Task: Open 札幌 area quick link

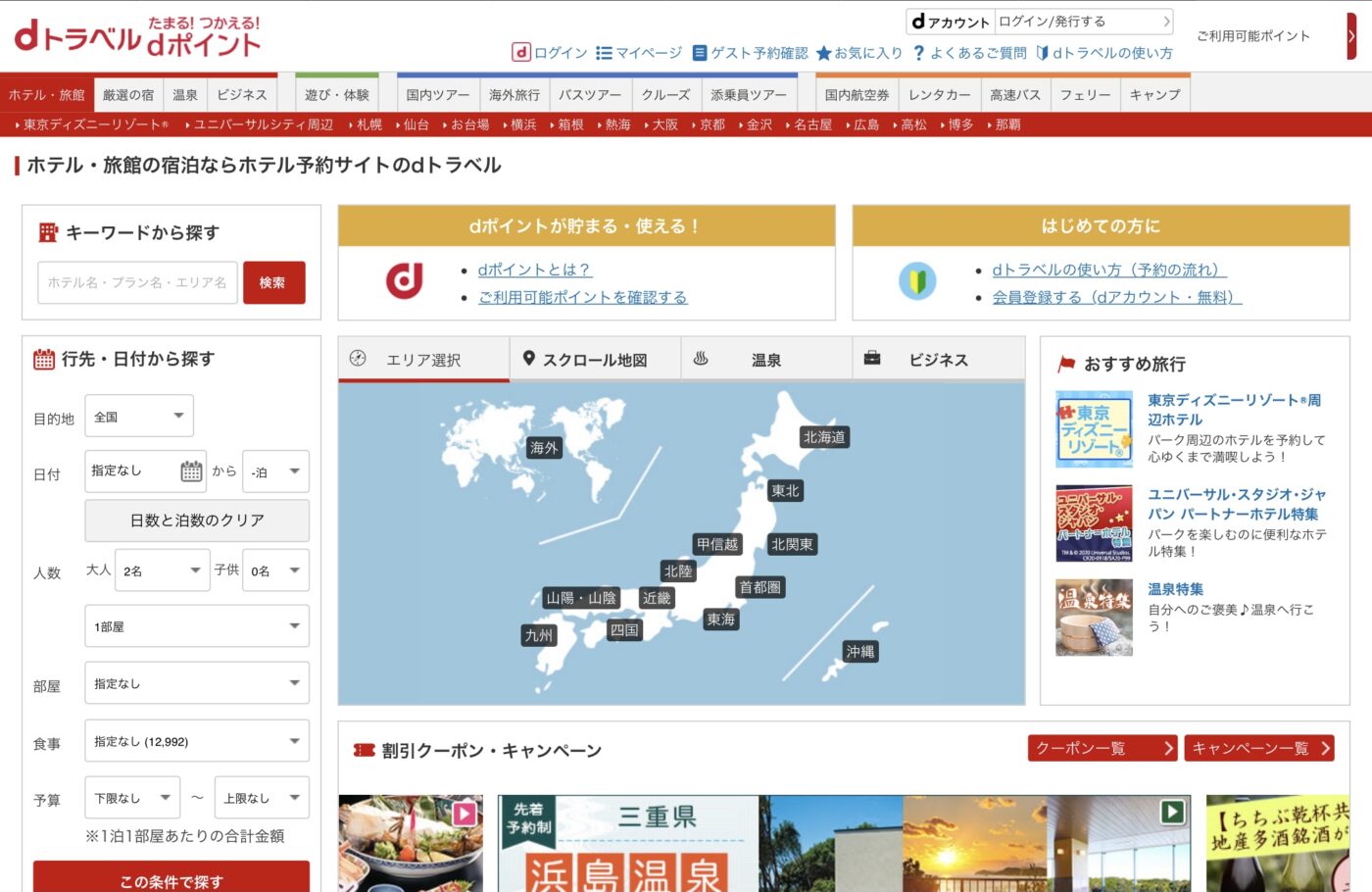Action: 369,124
